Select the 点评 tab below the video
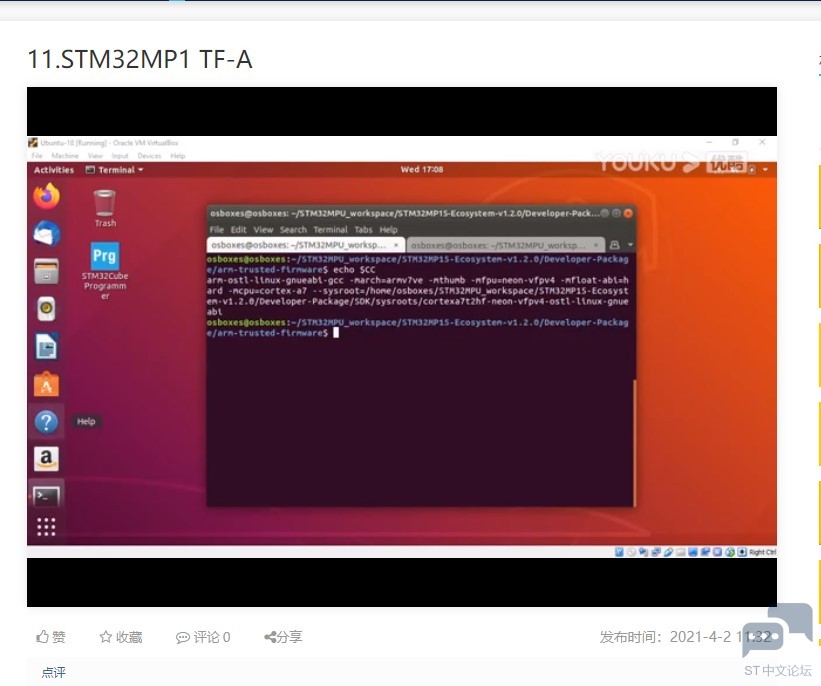The width and height of the screenshot is (821, 686). (x=53, y=672)
